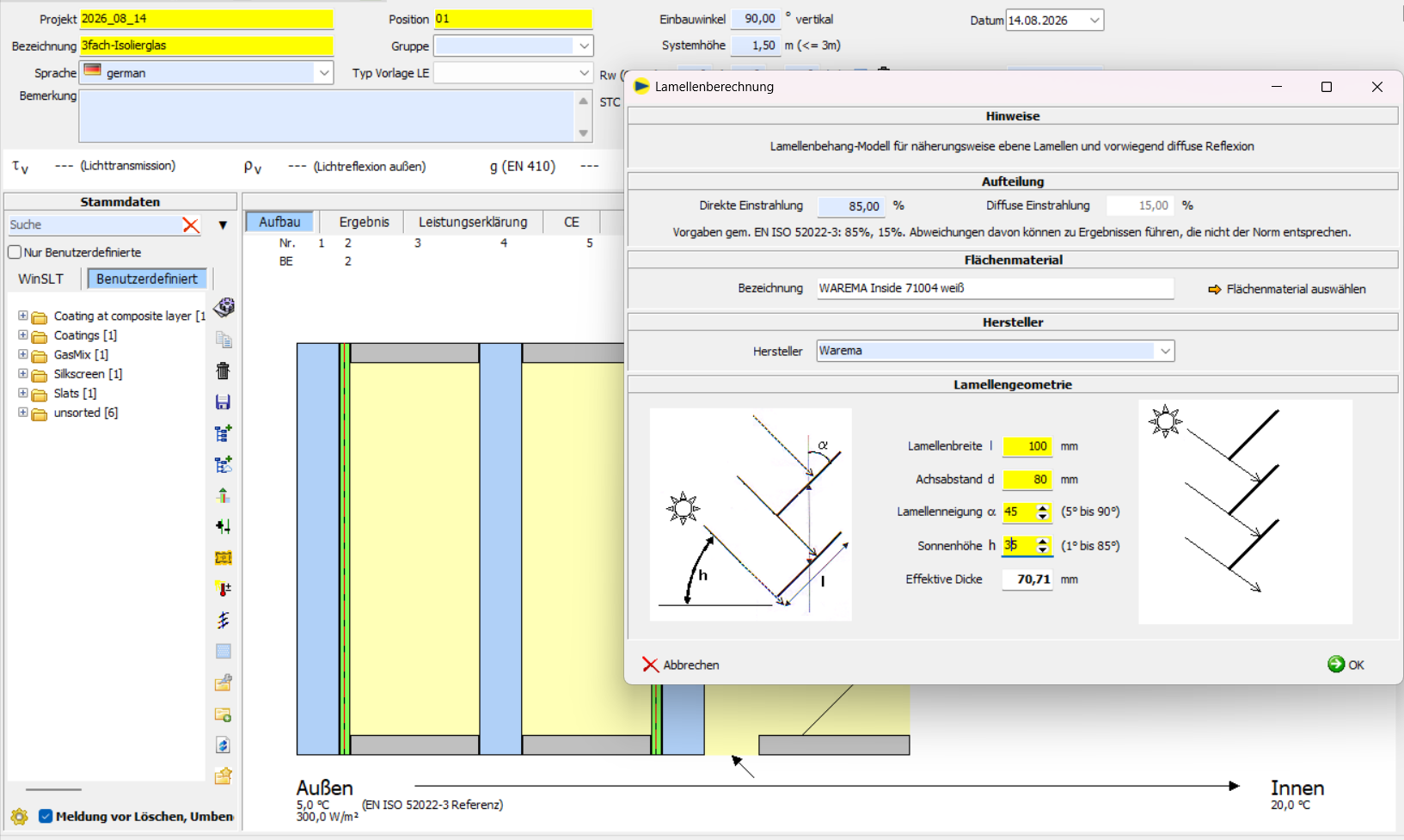Image resolution: width=1404 pixels, height=840 pixels.
Task: Click the red X Abbrechen icon
Action: [651, 665]
